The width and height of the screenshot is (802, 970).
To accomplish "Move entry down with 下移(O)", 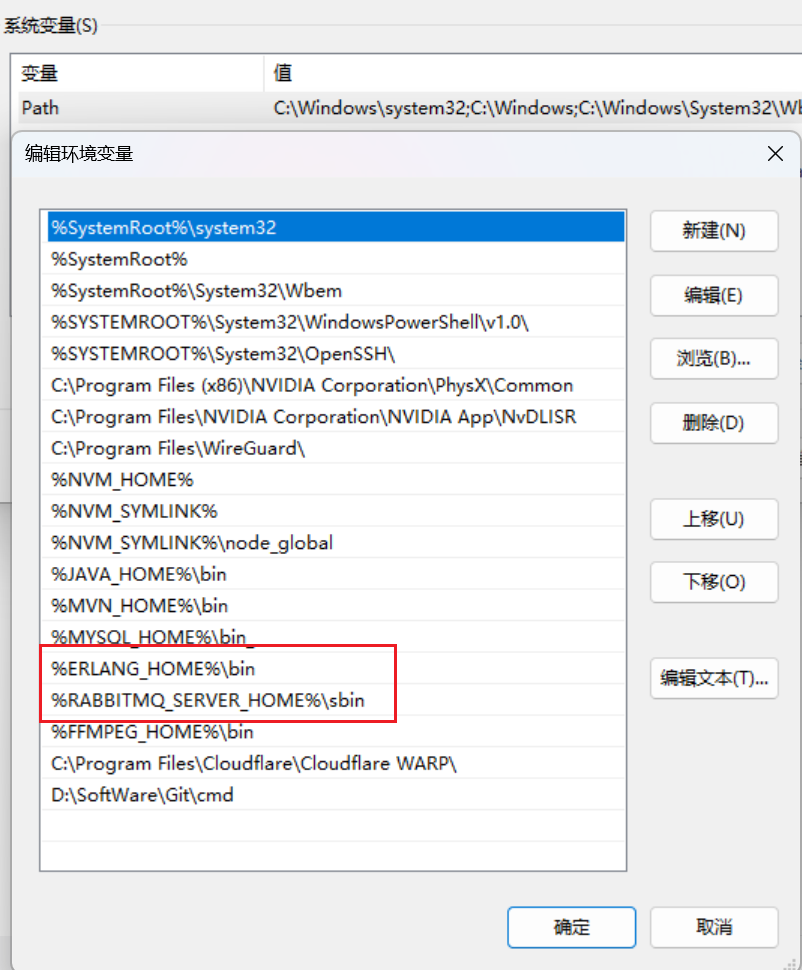I will click(x=714, y=582).
